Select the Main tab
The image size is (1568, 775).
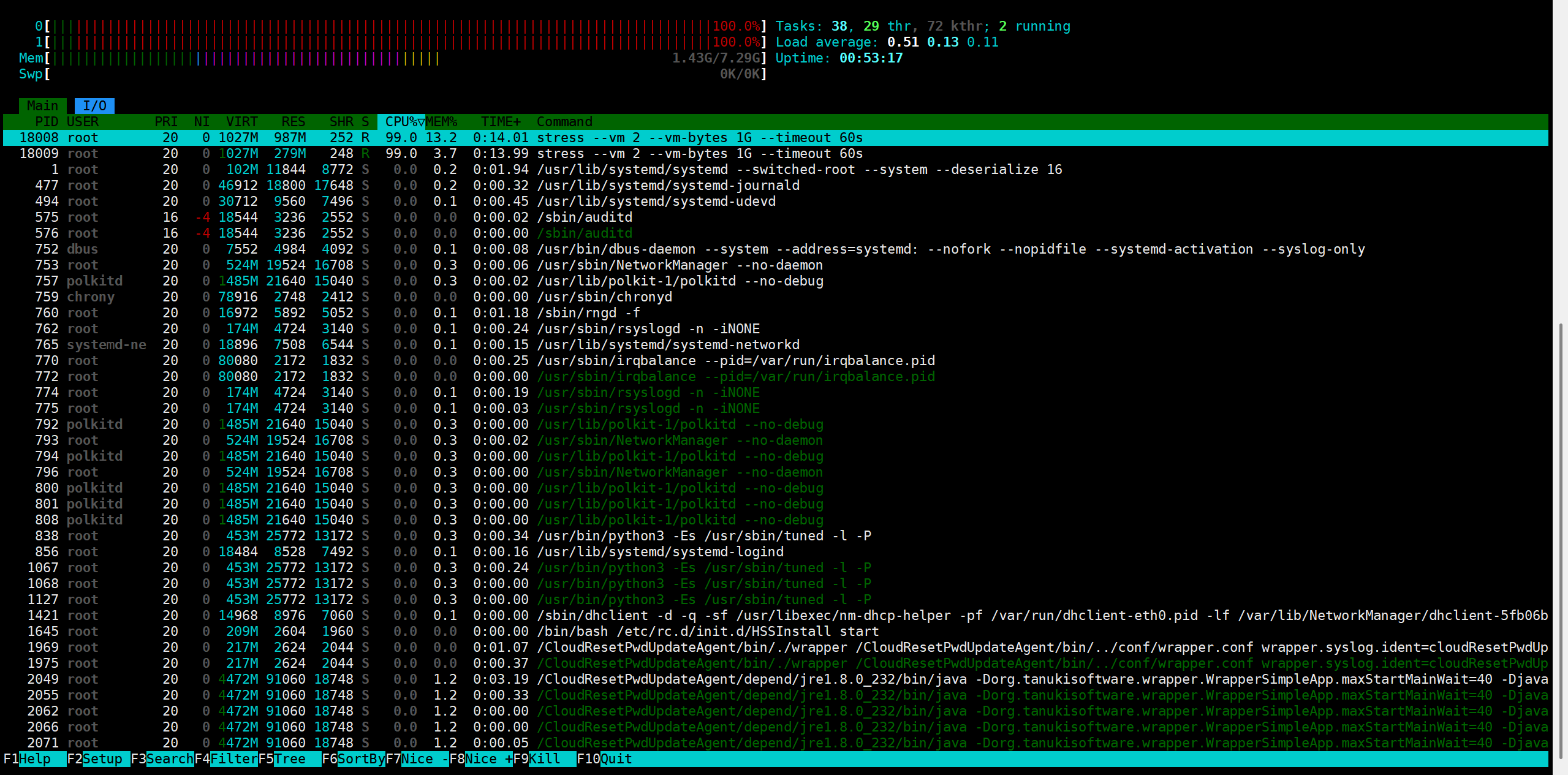click(x=42, y=105)
